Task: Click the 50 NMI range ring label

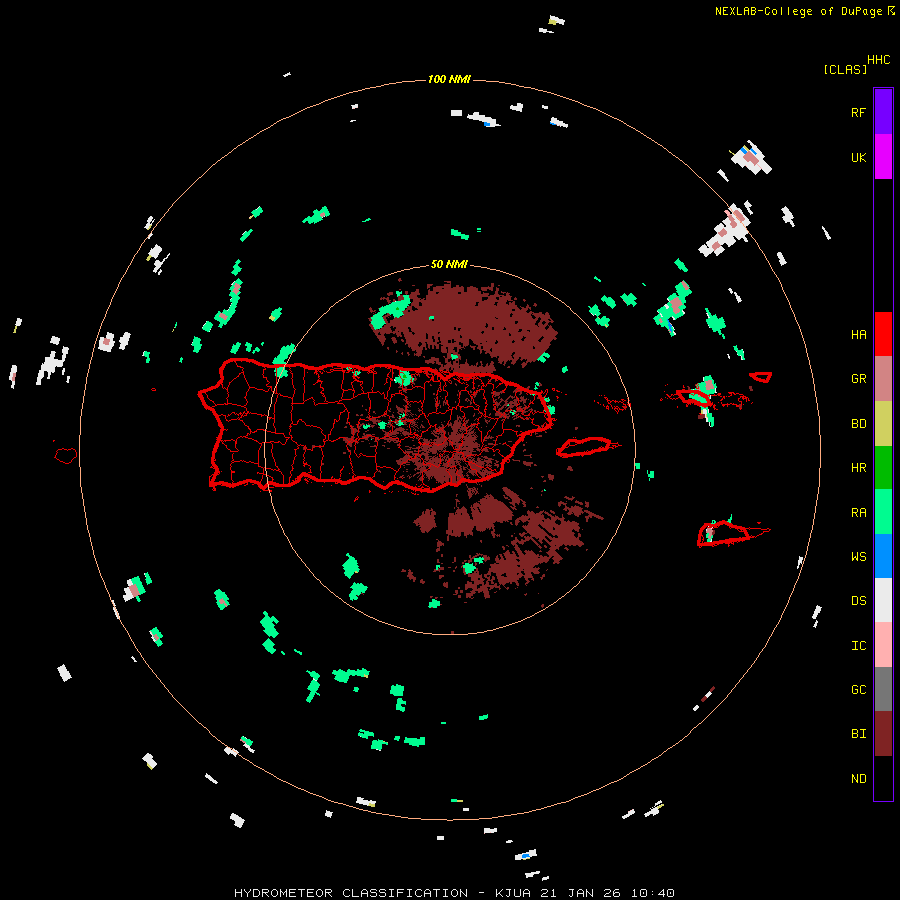Action: (449, 264)
